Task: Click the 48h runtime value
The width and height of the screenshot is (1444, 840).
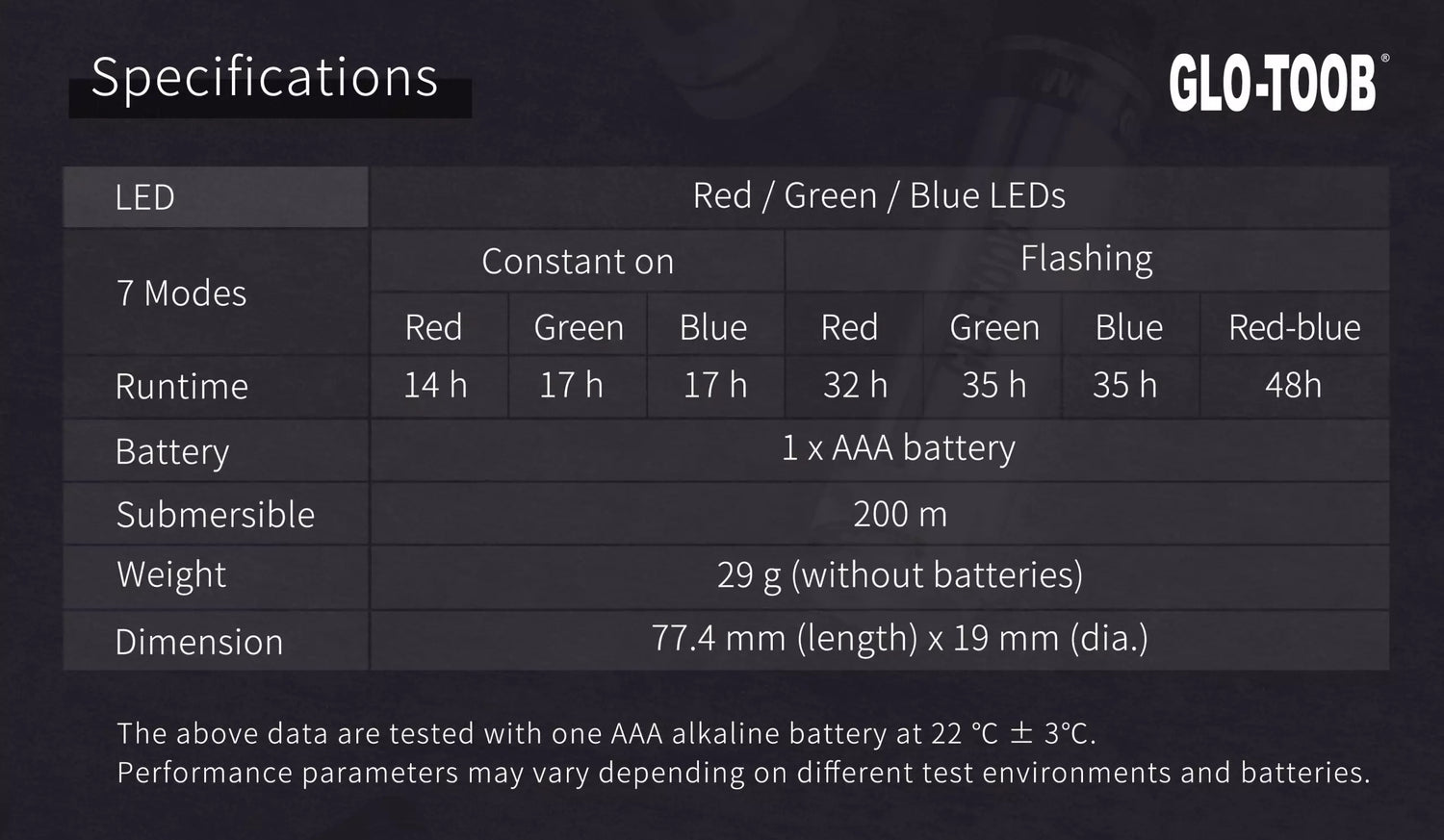Action: (1293, 385)
